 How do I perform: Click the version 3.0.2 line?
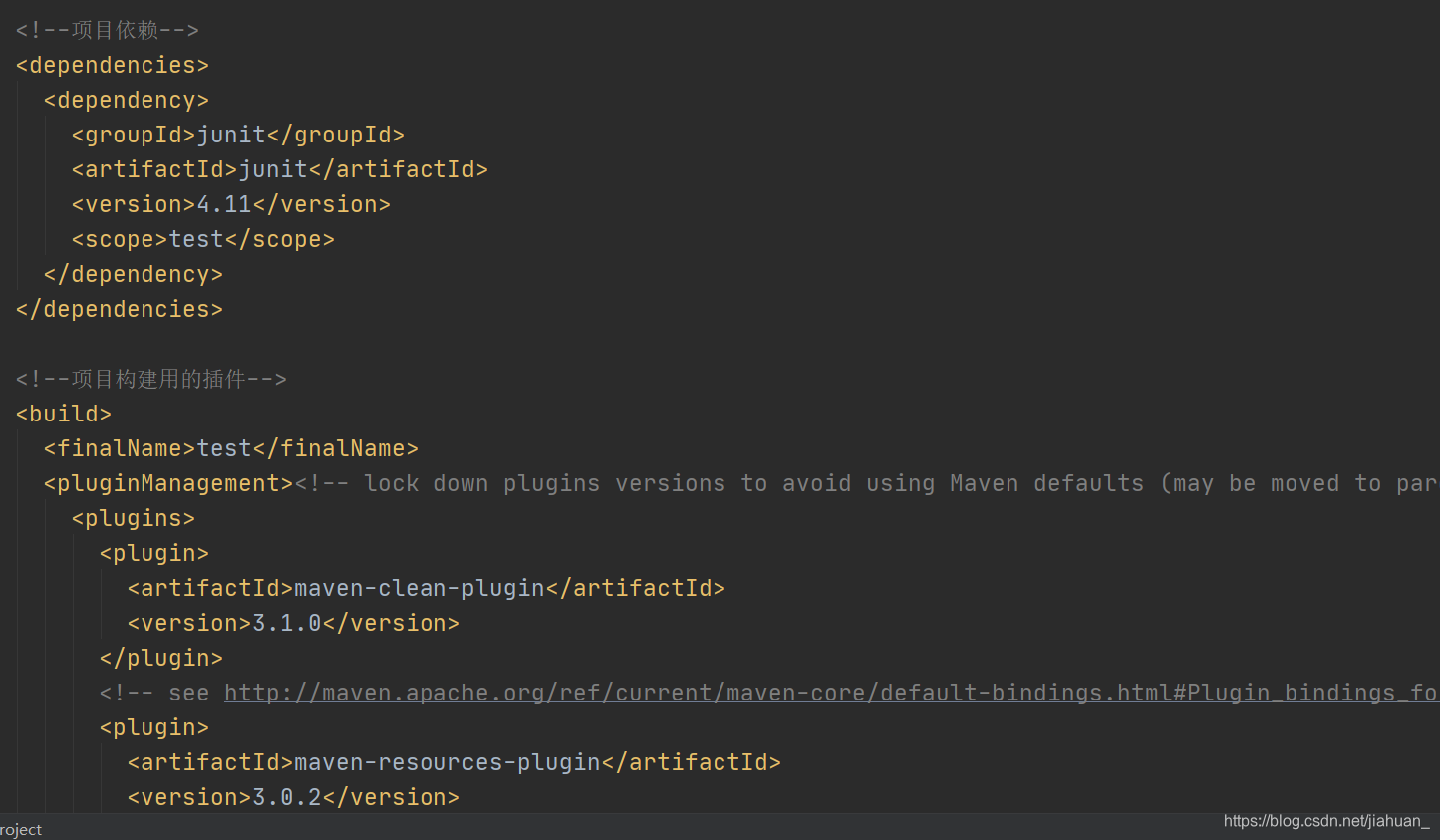(294, 797)
